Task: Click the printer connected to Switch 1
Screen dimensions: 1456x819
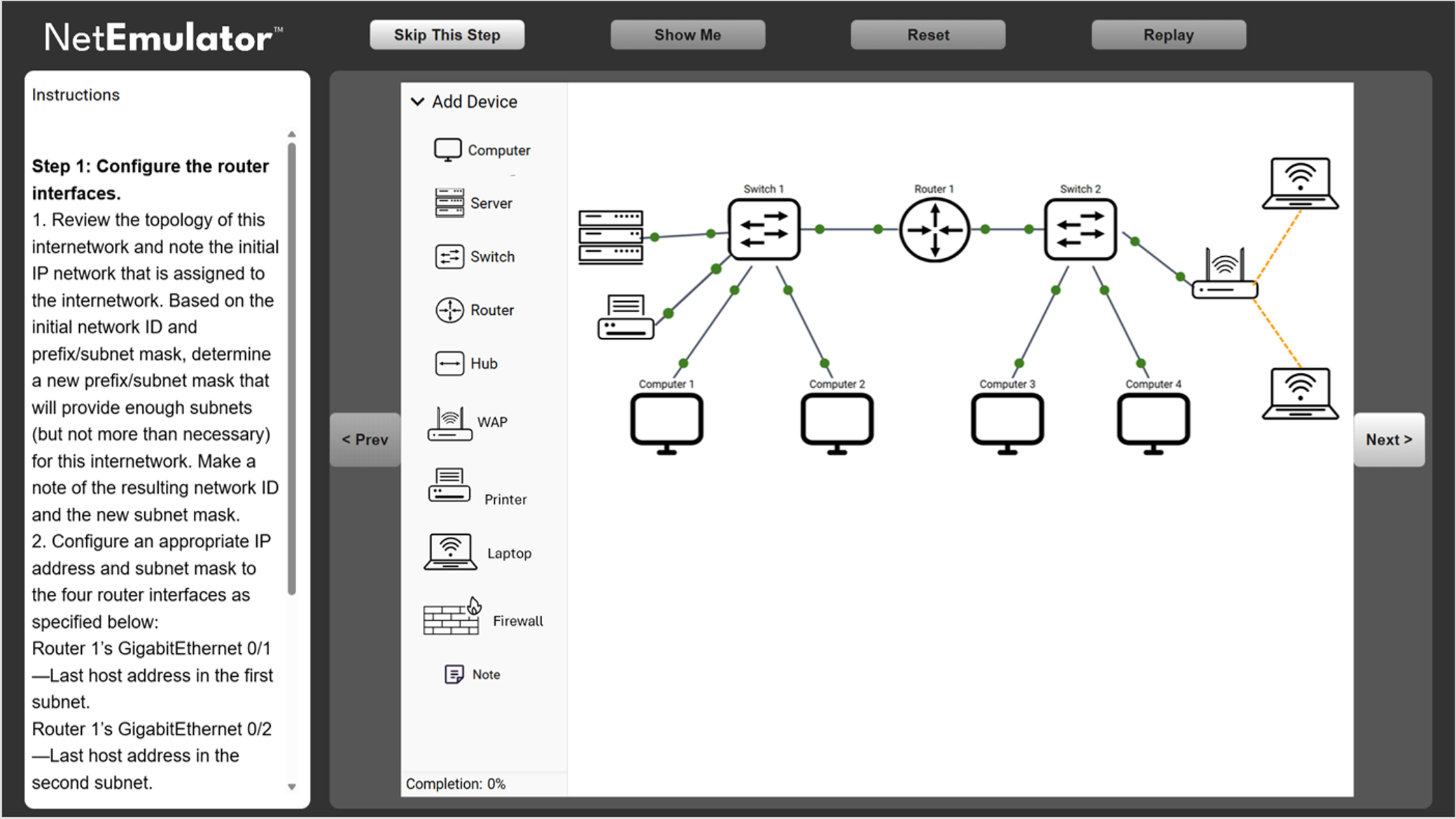Action: [625, 317]
